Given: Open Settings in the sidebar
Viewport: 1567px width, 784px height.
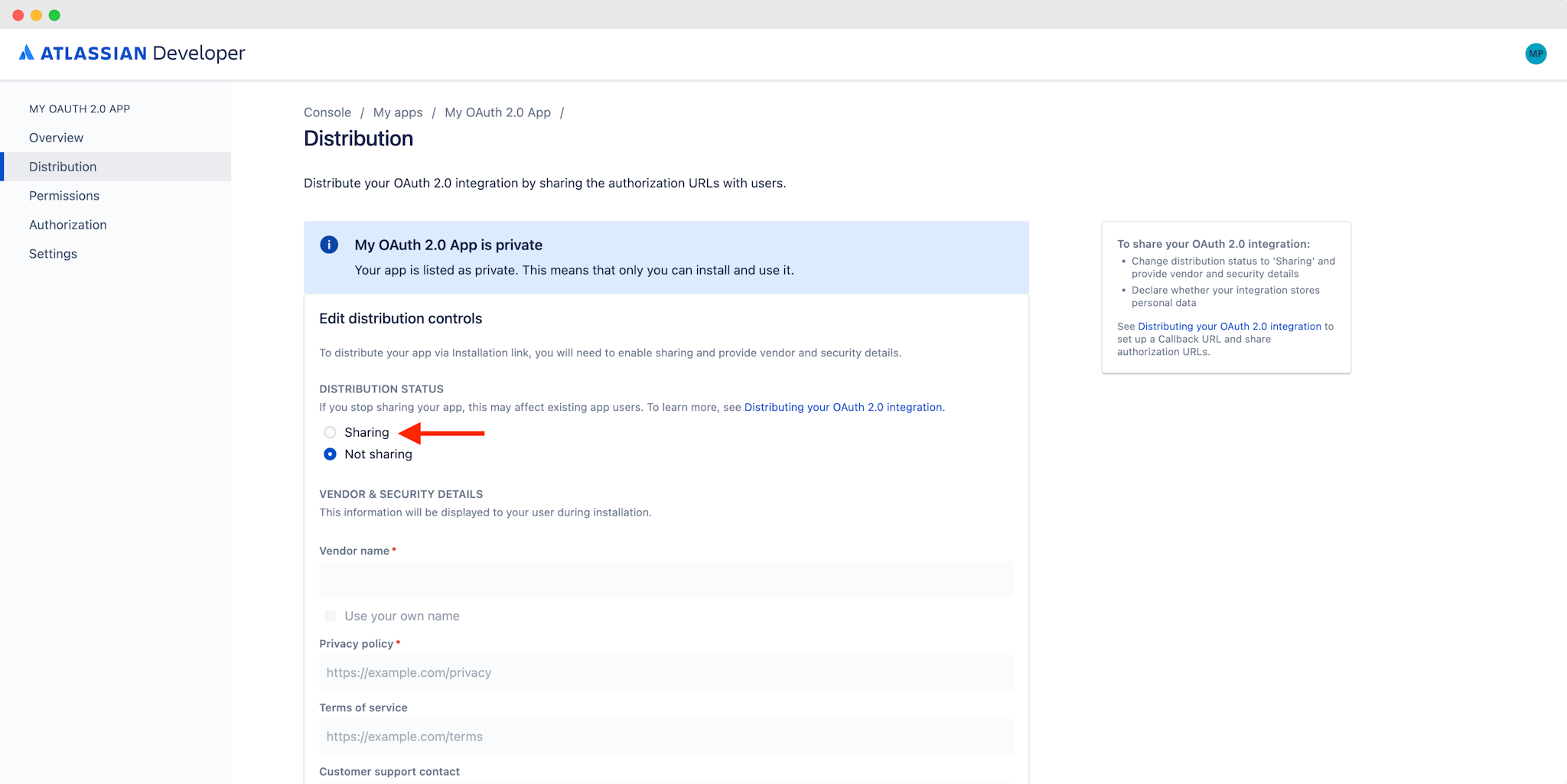Looking at the screenshot, I should click(x=117, y=254).
